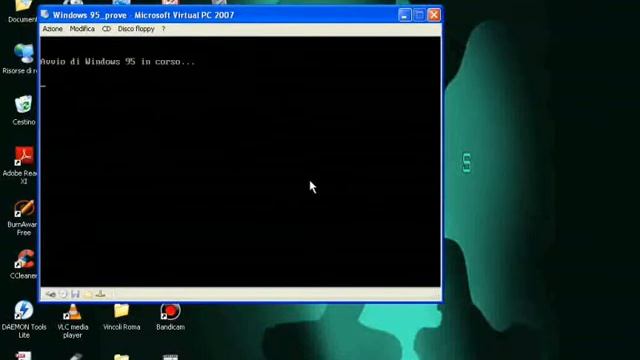Click the network adapter status icon
The height and width of the screenshot is (360, 640).
pyautogui.click(x=100, y=294)
